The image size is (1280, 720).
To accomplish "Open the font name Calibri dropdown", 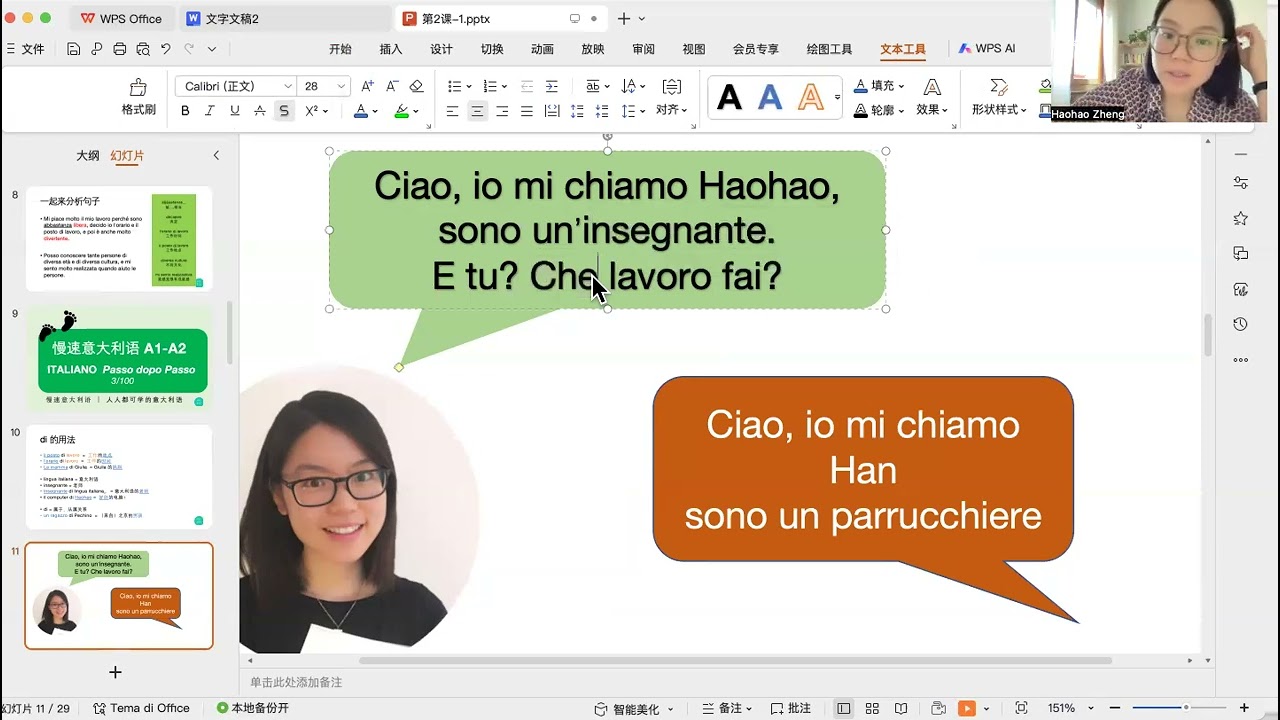I will [x=288, y=86].
